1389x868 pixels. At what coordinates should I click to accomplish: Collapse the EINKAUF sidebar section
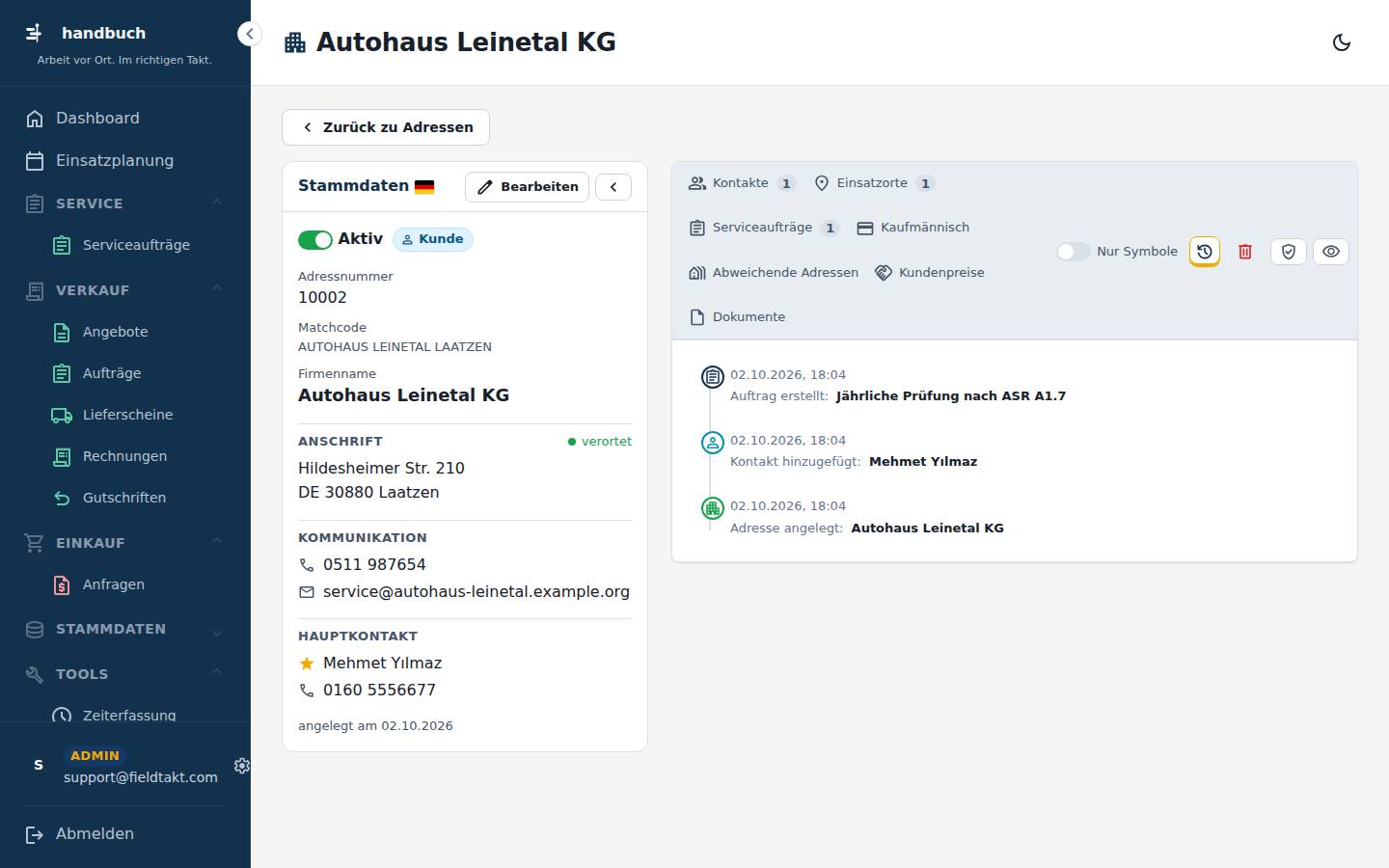pyautogui.click(x=125, y=543)
